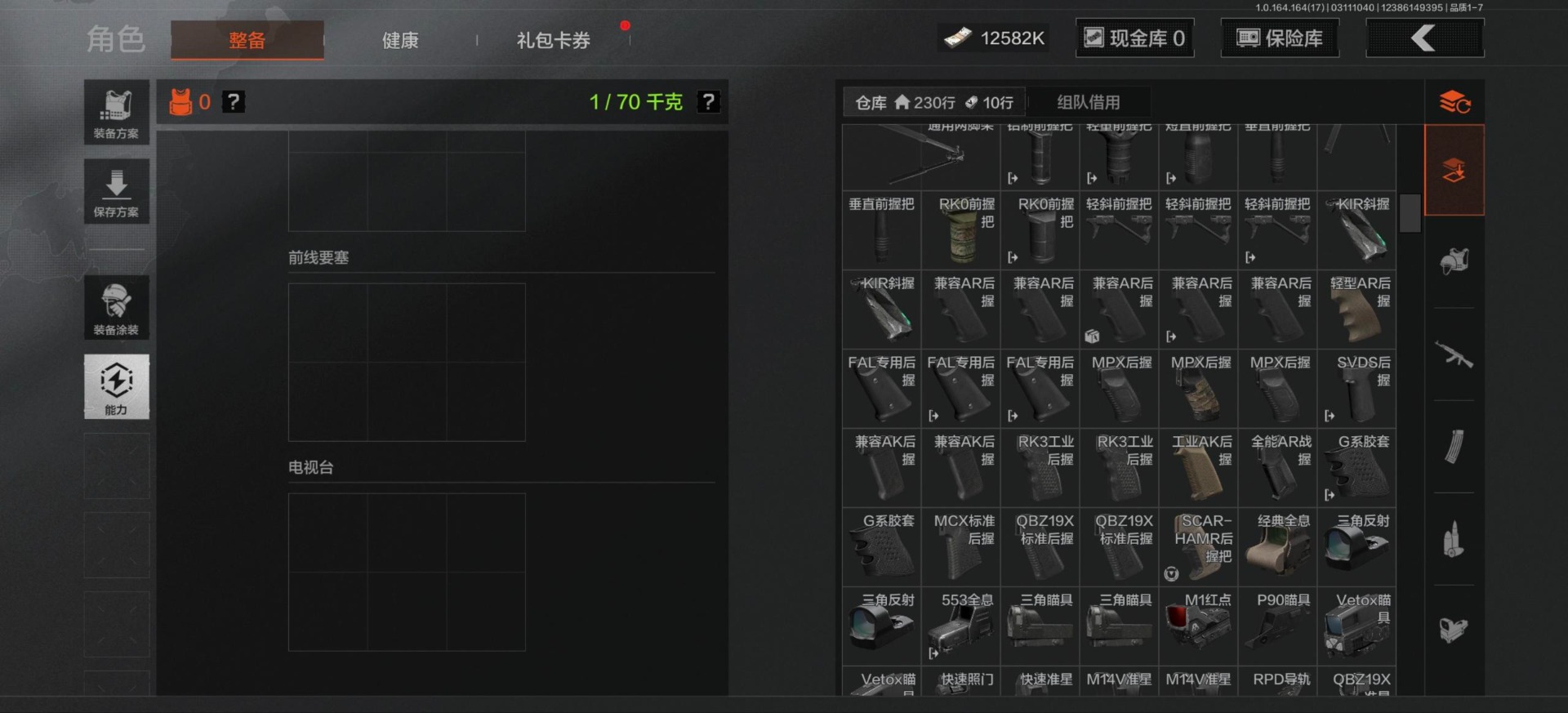This screenshot has height=713, width=1568.
Task: Go back with the arrow button
Action: [1425, 38]
